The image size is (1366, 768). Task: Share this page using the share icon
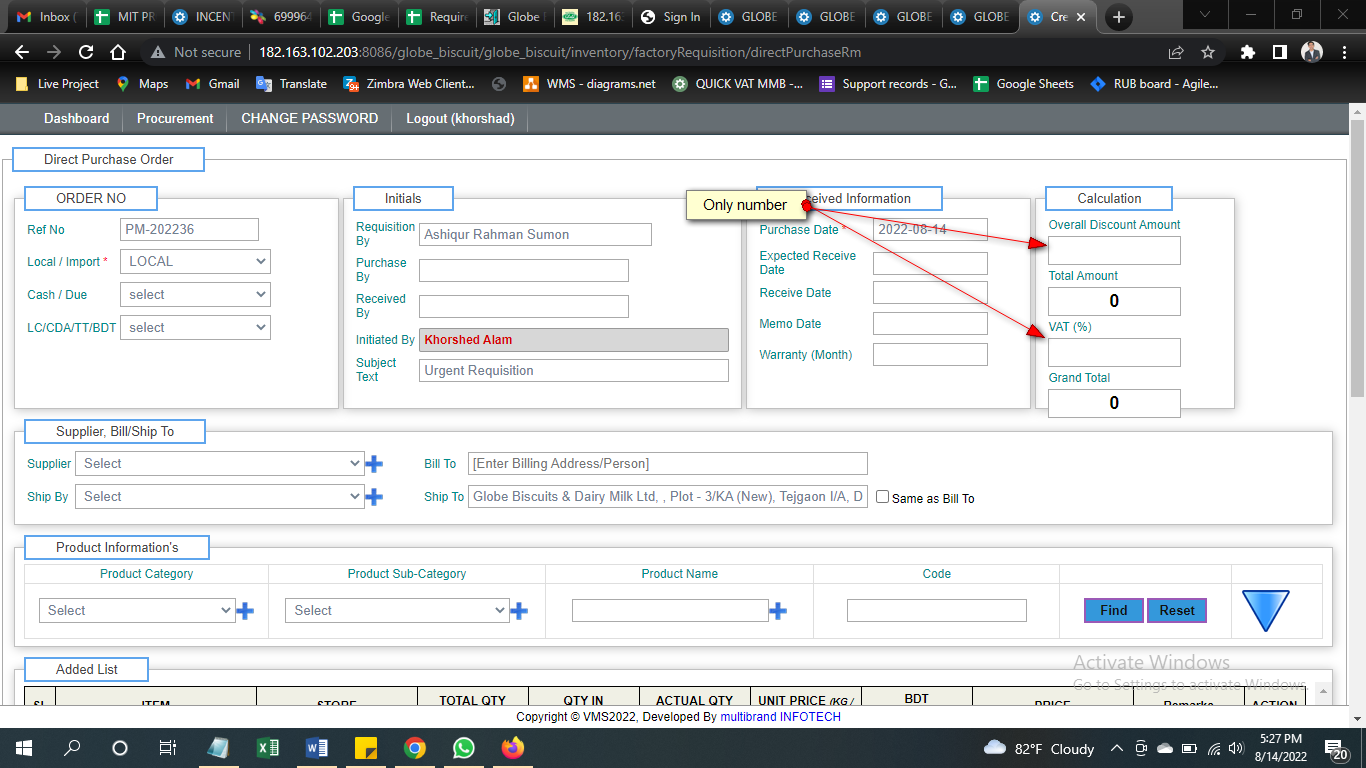pos(1176,52)
